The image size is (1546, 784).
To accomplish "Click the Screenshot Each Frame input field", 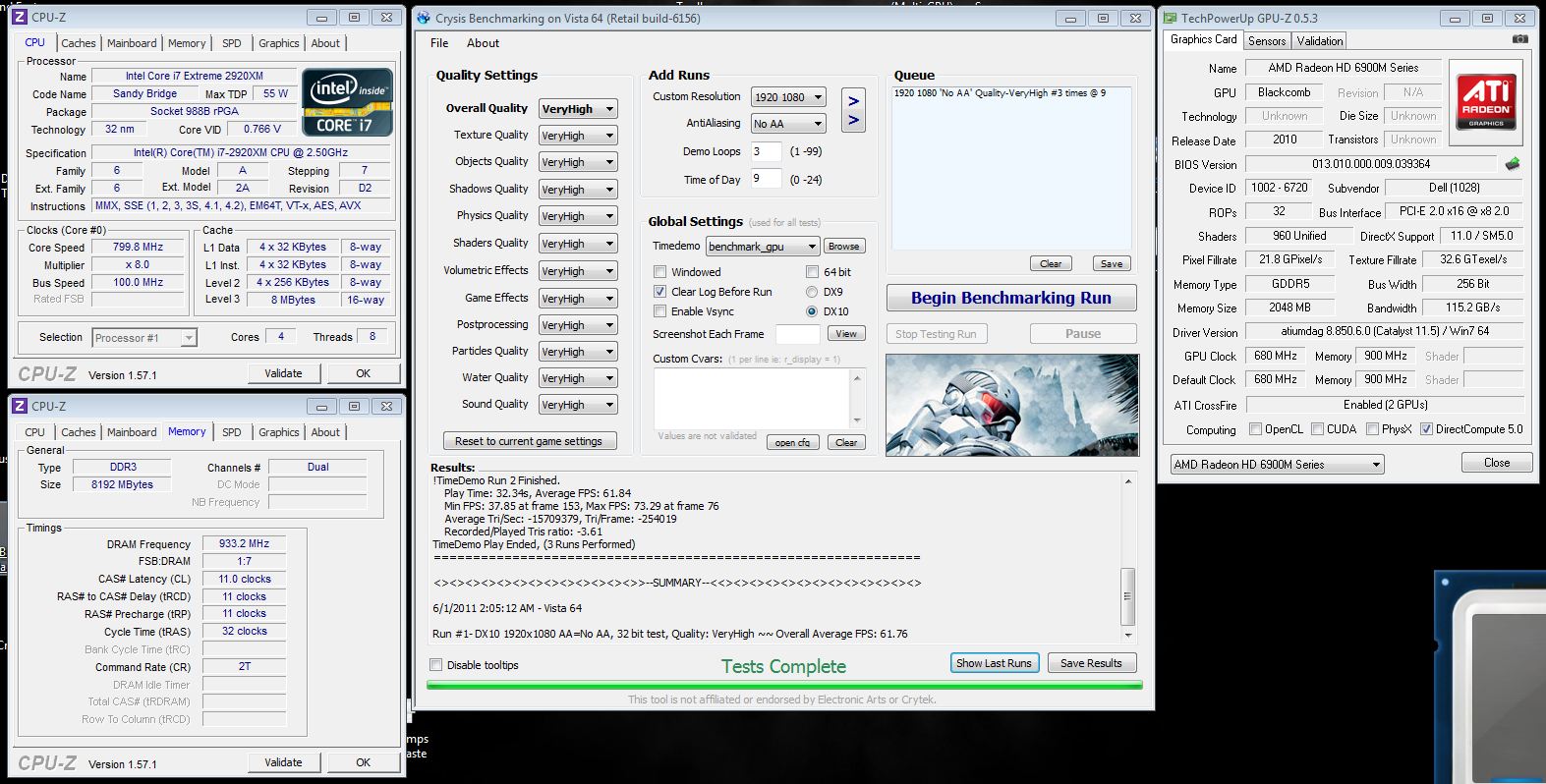I will [797, 334].
